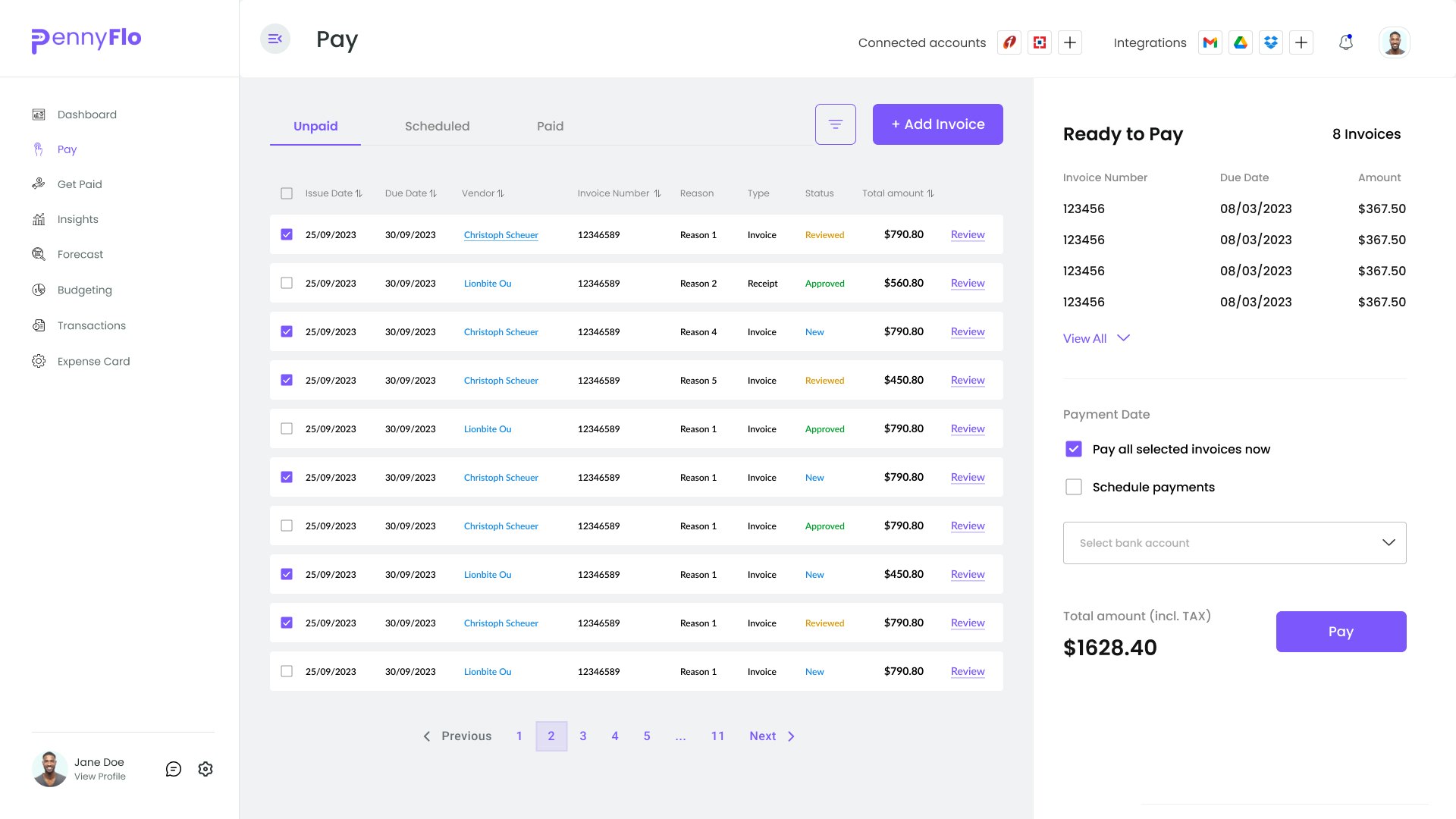Open chat messages icon near Jane Doe

[174, 769]
